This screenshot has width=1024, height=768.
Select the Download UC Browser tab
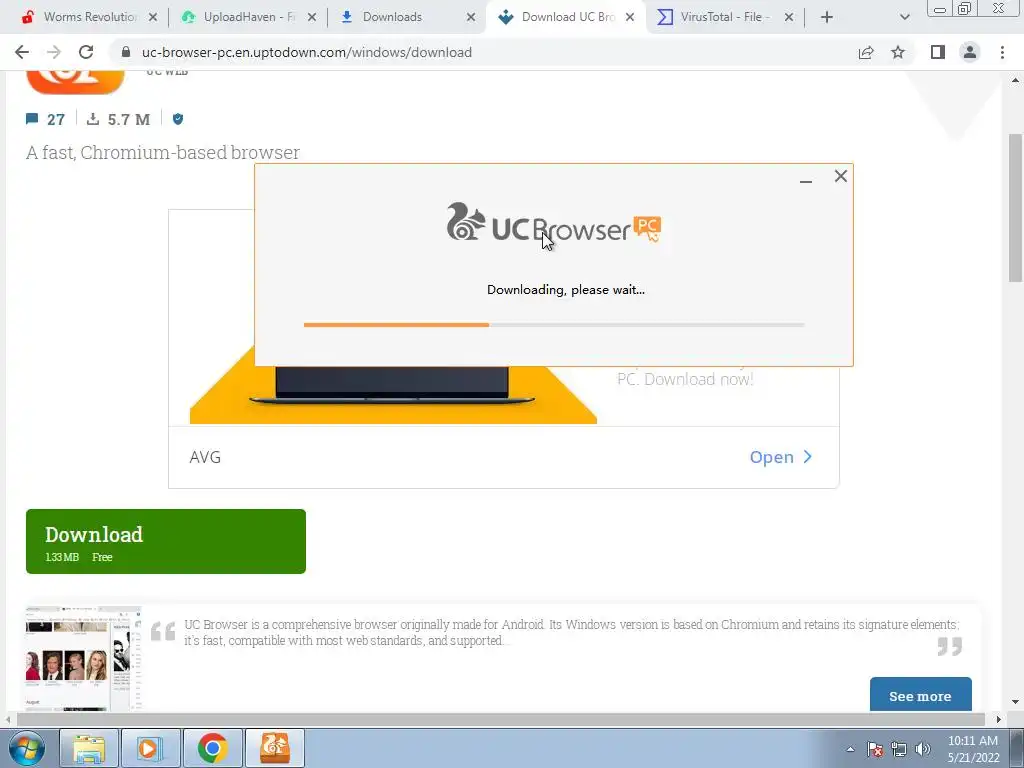565,17
